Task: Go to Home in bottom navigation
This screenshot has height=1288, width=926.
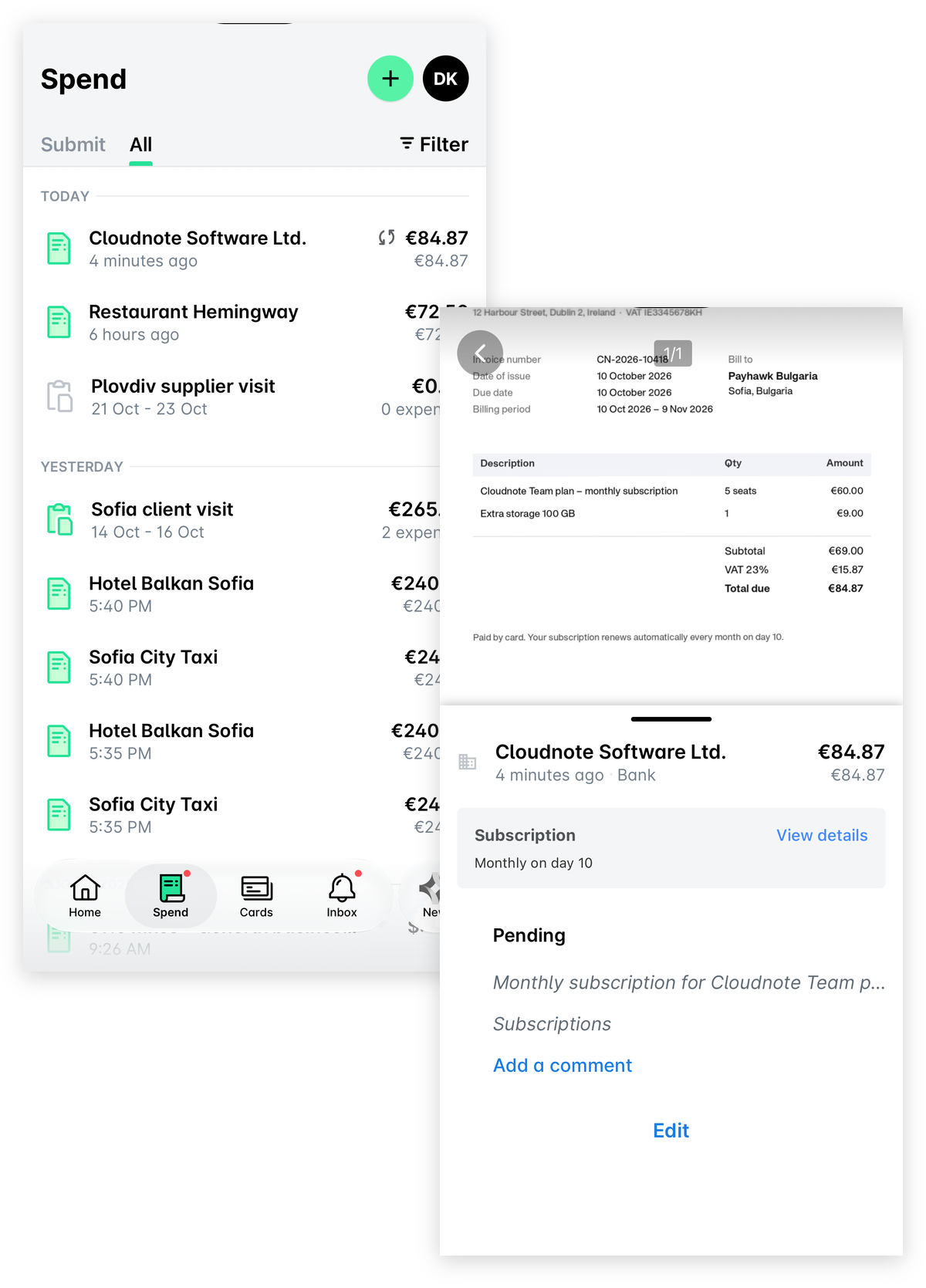Action: (85, 895)
